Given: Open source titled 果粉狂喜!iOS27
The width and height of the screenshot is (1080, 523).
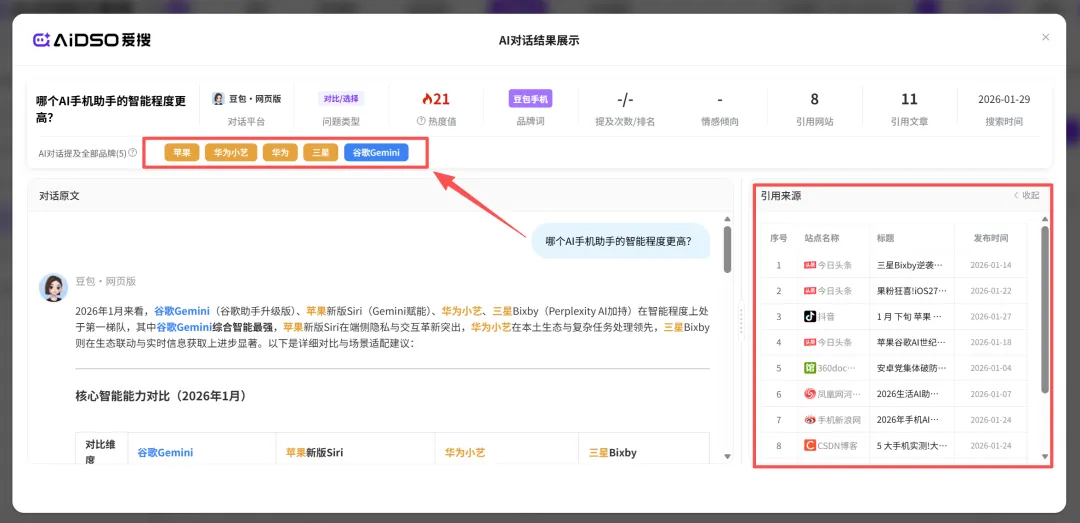Looking at the screenshot, I should point(912,291).
